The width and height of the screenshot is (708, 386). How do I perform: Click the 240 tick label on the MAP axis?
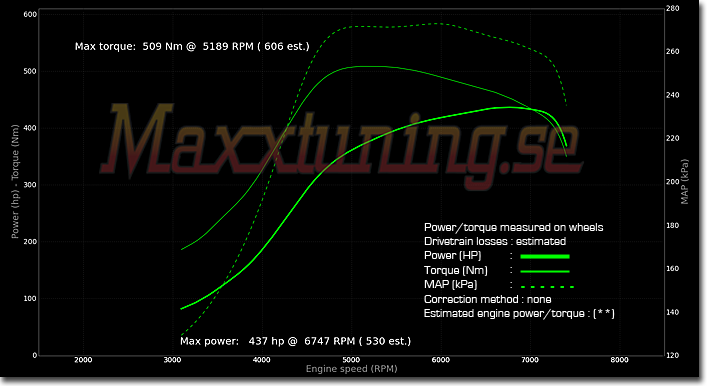point(673,95)
